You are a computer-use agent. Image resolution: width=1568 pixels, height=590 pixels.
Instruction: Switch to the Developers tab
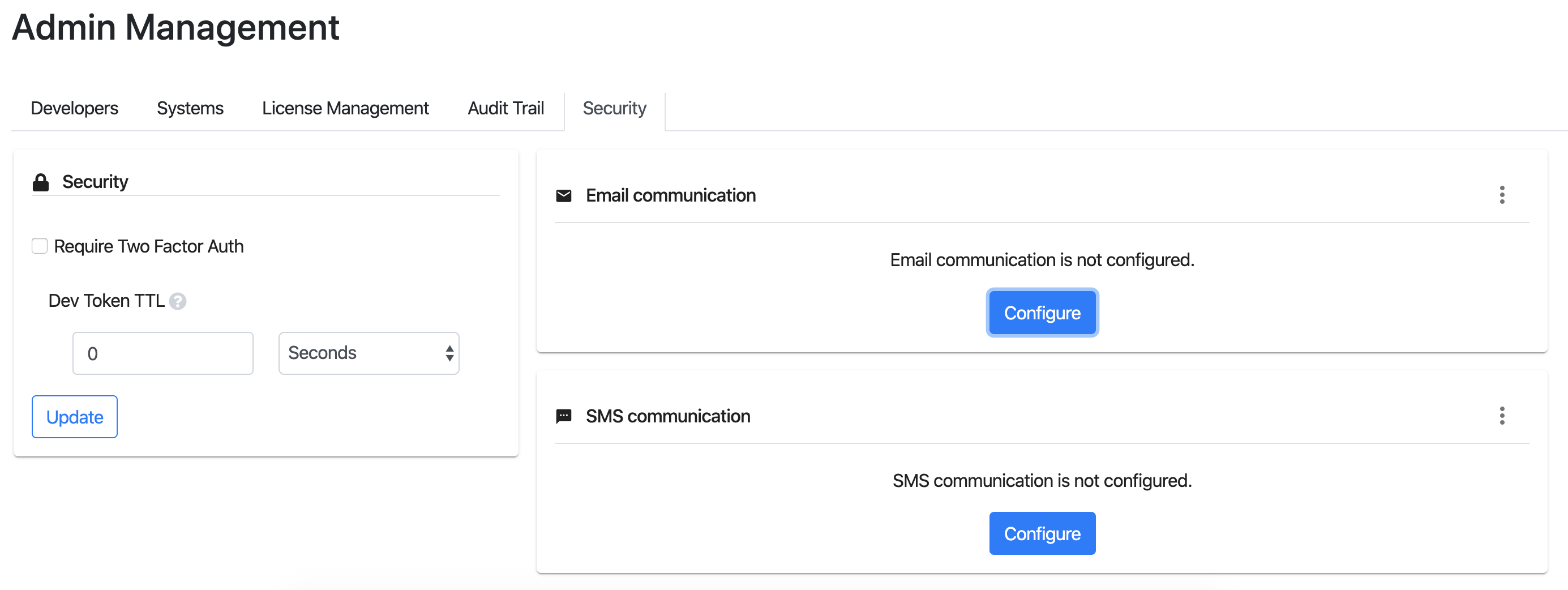pyautogui.click(x=74, y=108)
